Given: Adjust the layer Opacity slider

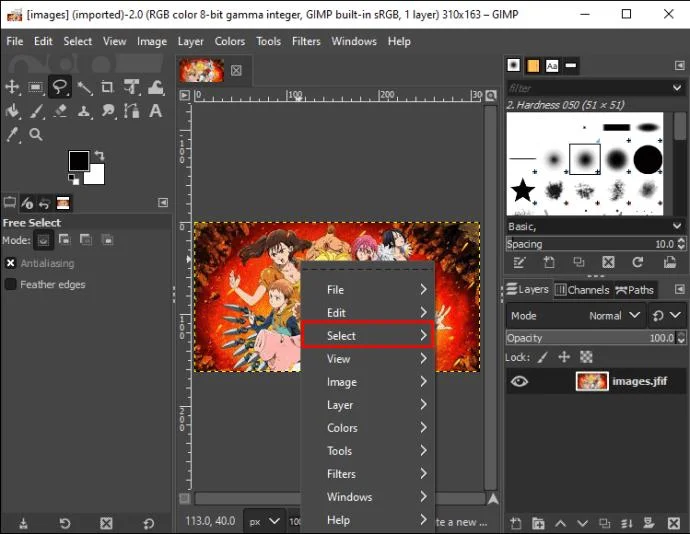Looking at the screenshot, I should click(x=591, y=338).
